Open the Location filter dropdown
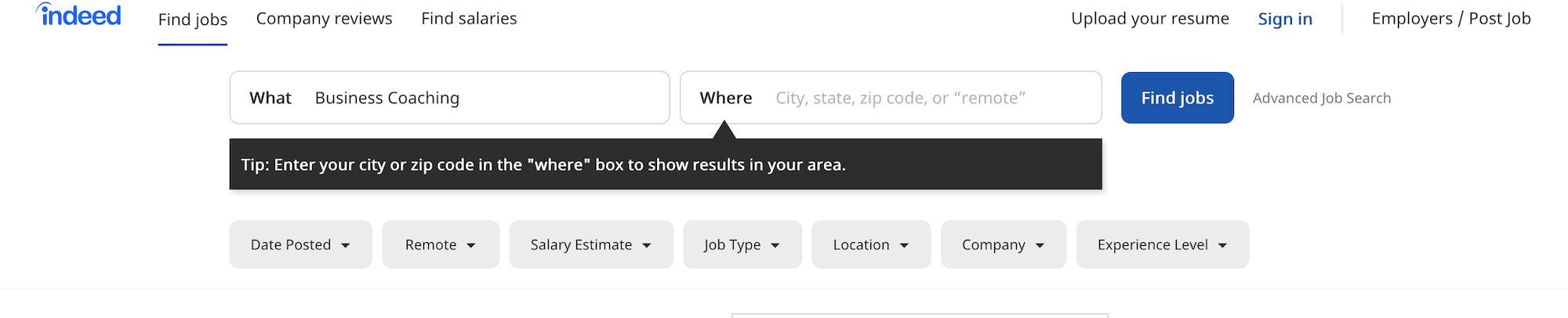This screenshot has height=318, width=1568. (871, 244)
